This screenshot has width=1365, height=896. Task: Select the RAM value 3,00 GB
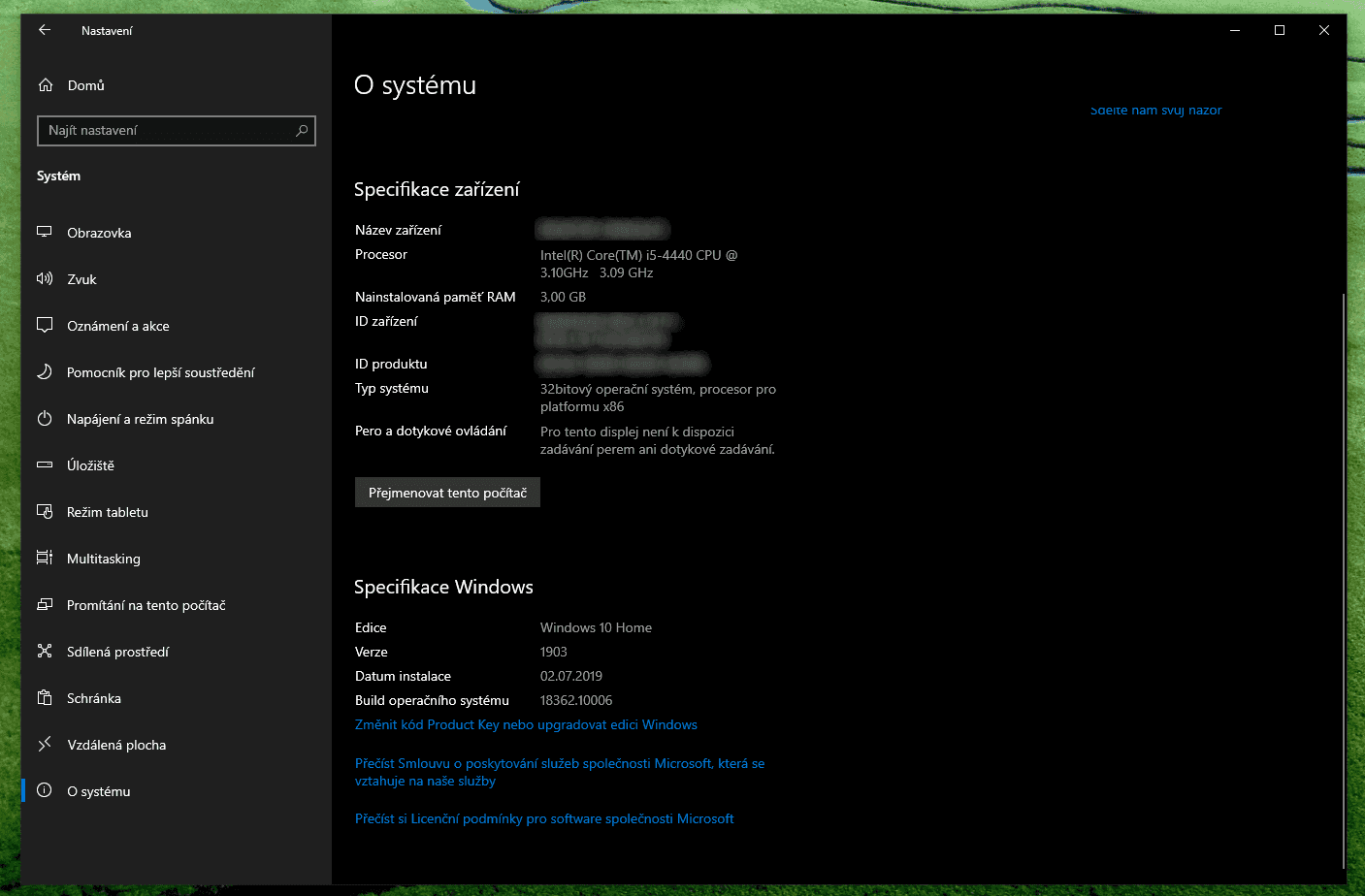click(x=563, y=297)
